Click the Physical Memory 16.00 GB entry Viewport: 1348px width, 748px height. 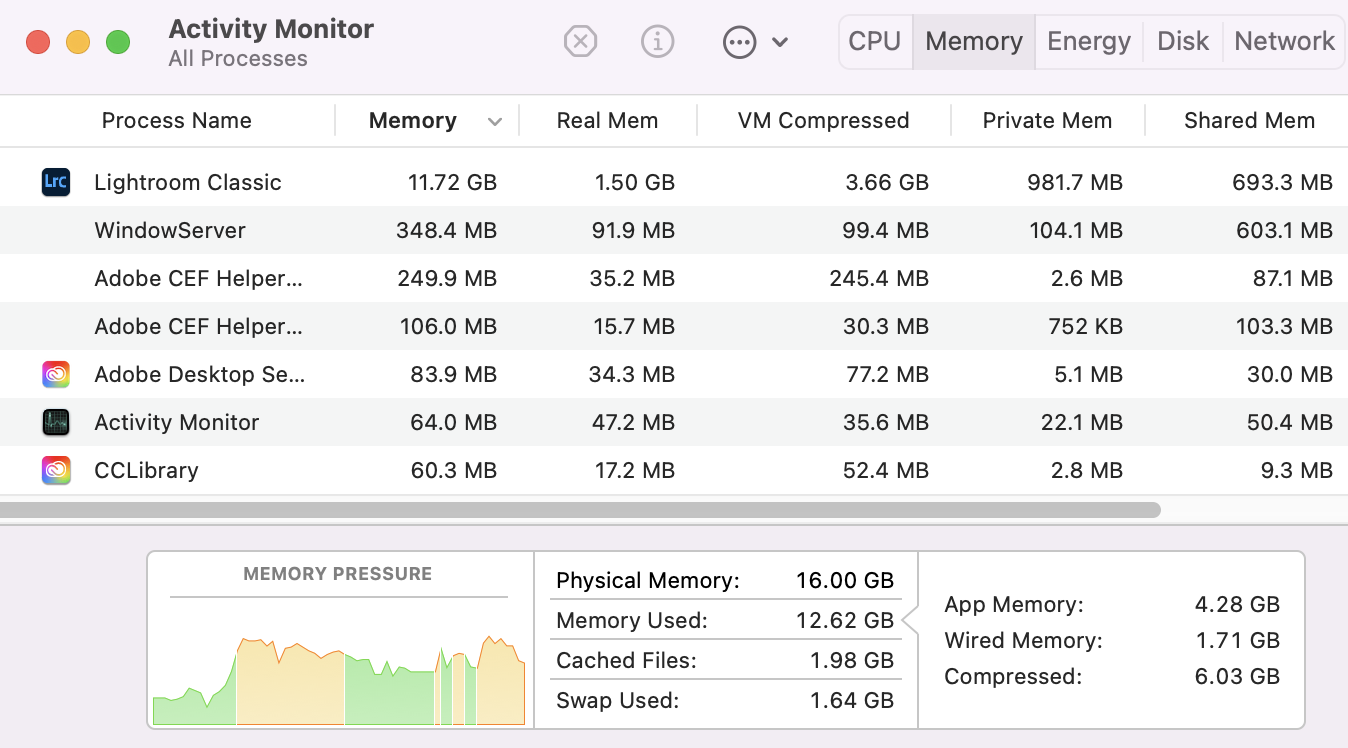click(725, 580)
